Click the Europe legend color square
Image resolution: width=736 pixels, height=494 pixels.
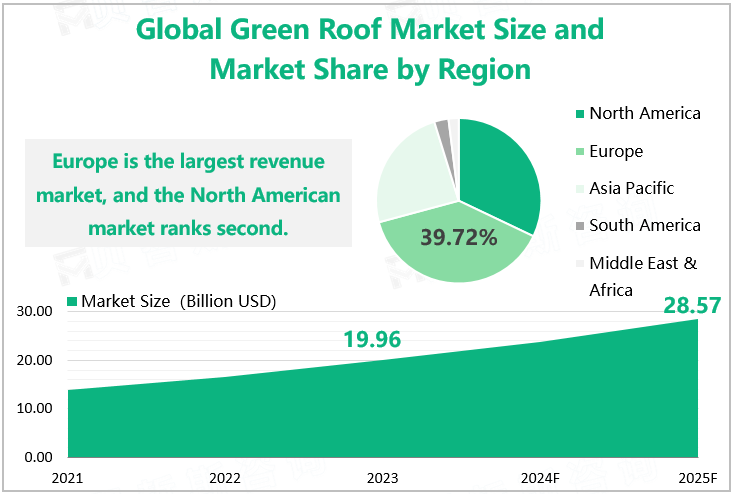click(578, 152)
